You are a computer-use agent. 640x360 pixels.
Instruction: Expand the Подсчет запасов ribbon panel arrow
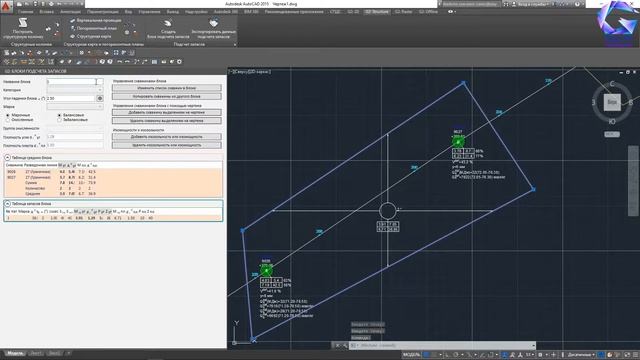pyautogui.click(x=235, y=44)
